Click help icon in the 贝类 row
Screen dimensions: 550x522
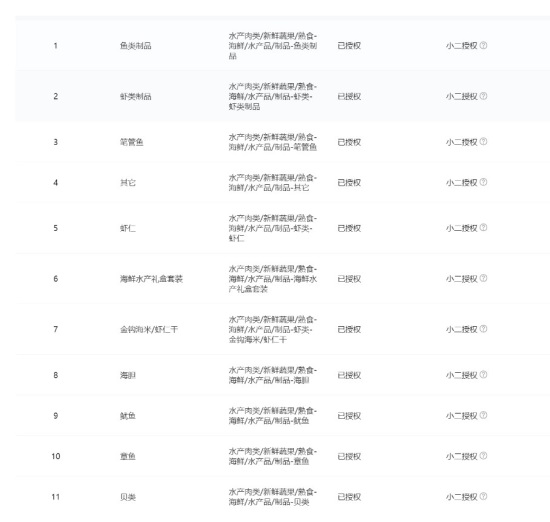483,496
